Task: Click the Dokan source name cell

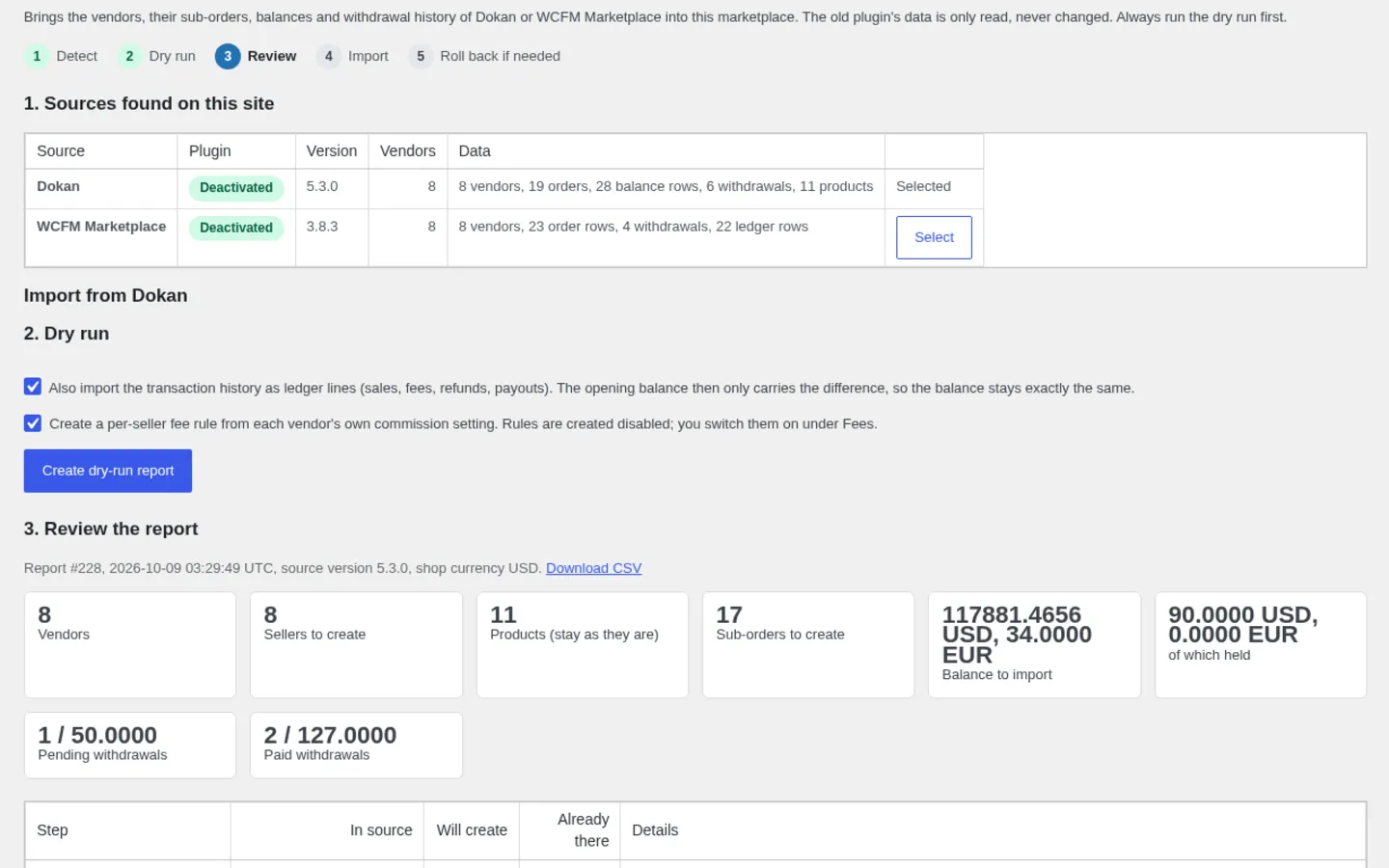Action: click(101, 189)
